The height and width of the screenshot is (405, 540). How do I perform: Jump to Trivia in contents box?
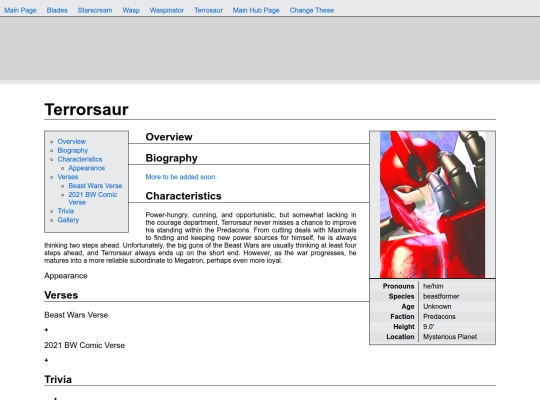point(66,211)
